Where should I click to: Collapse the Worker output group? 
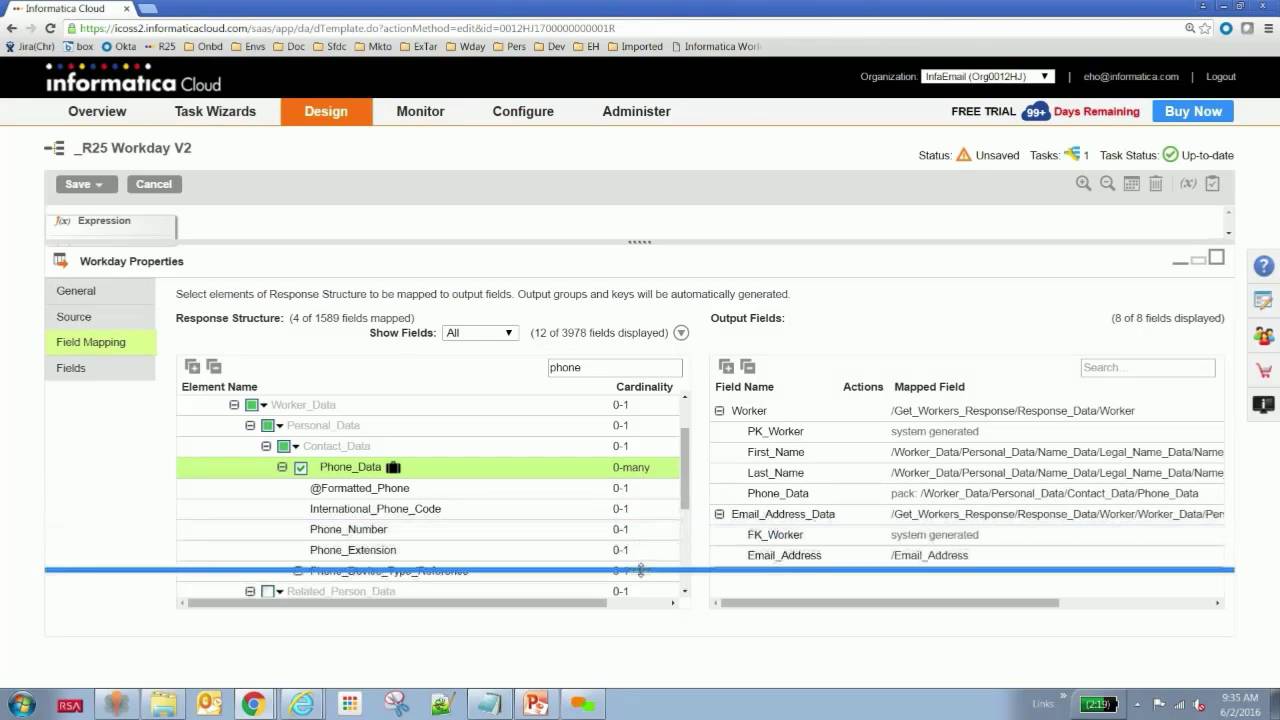[x=719, y=411]
